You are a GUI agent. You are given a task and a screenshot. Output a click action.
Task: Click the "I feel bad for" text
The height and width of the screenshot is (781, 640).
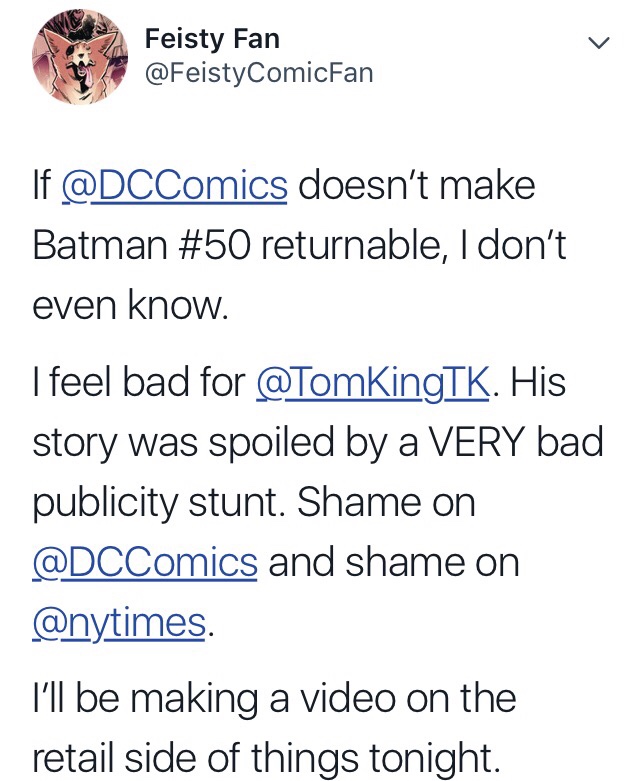[x=139, y=383]
